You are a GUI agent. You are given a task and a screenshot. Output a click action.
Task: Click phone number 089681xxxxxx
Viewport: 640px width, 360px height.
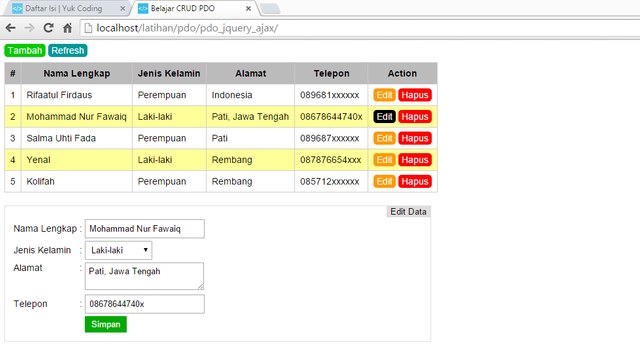(x=330, y=95)
